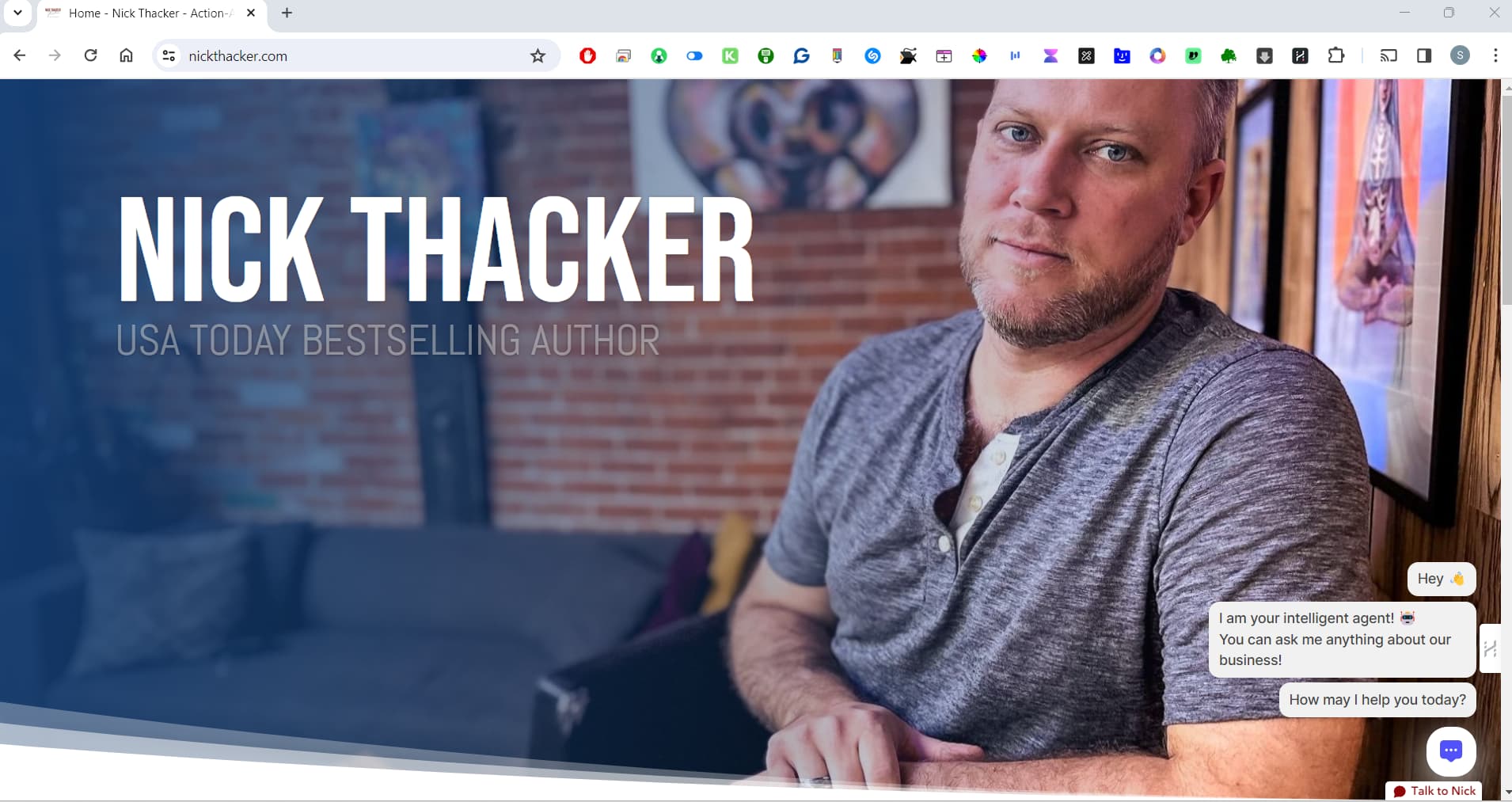Click the blue G extension icon

pyautogui.click(x=801, y=55)
